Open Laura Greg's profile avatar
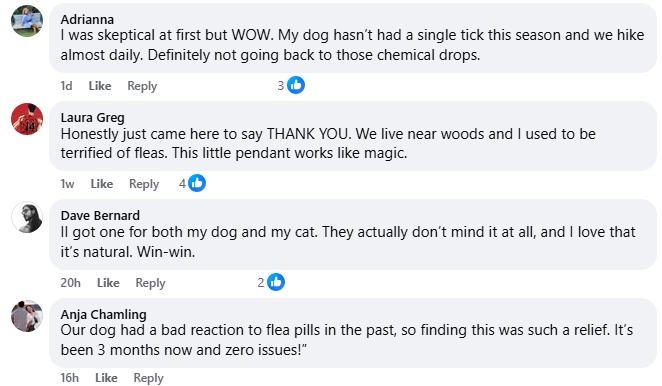This screenshot has height=386, width=662. (x=27, y=119)
